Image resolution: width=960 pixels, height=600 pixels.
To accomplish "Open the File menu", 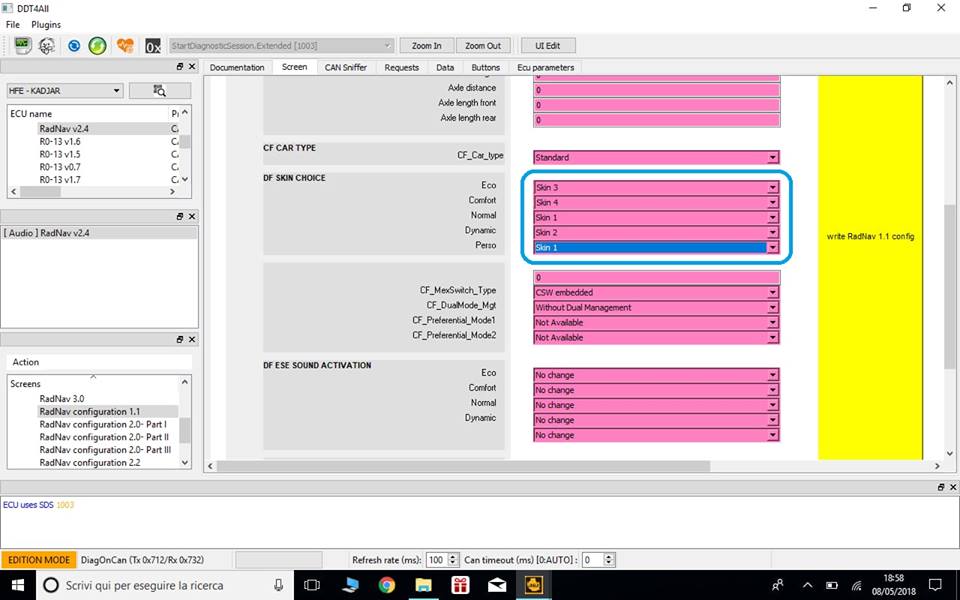I will pos(13,24).
